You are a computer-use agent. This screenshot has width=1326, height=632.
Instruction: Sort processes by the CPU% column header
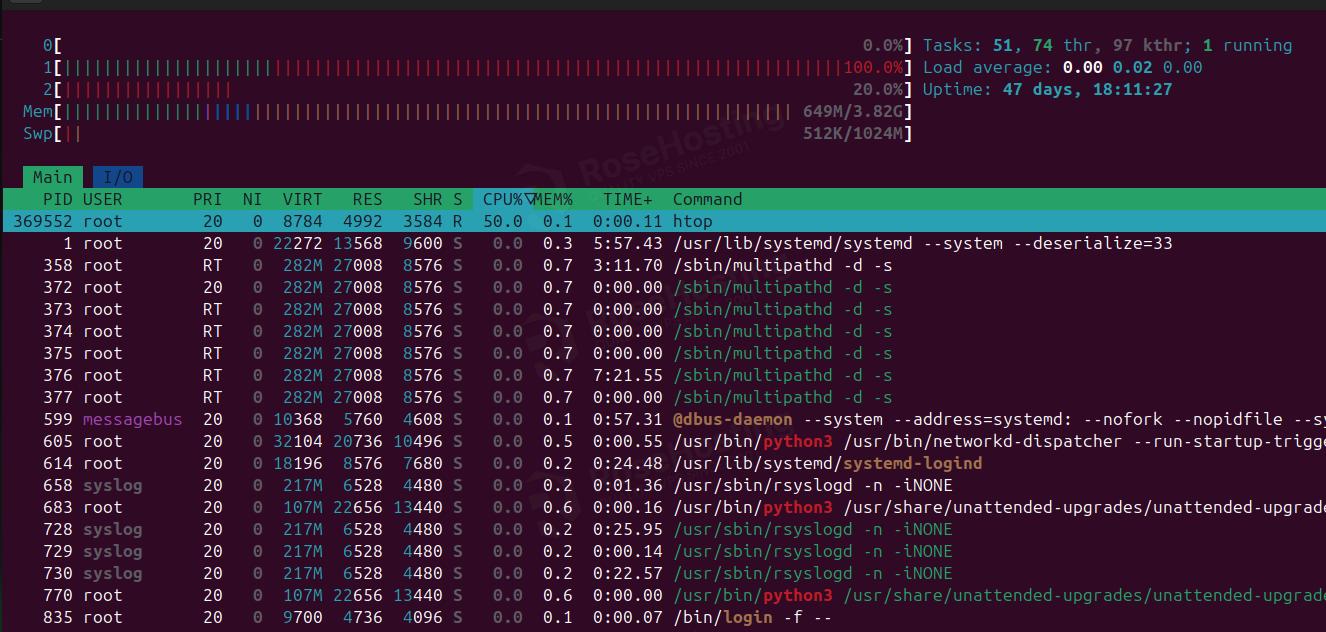[x=501, y=199]
